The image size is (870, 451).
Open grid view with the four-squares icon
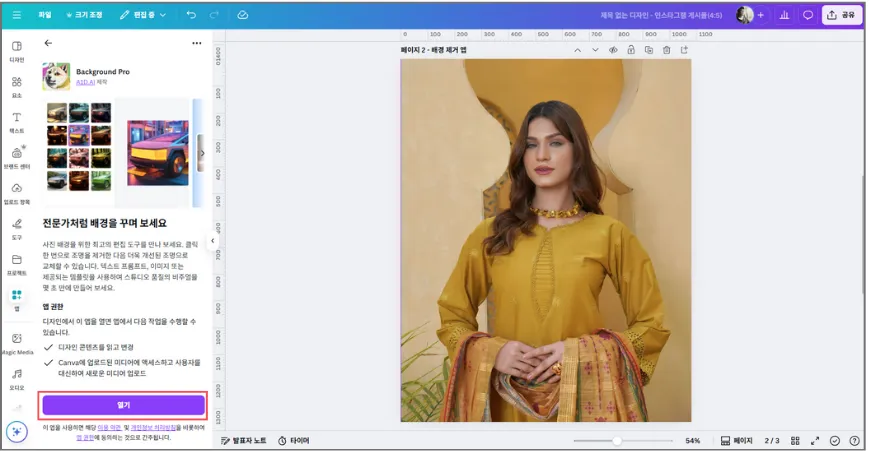(795, 440)
